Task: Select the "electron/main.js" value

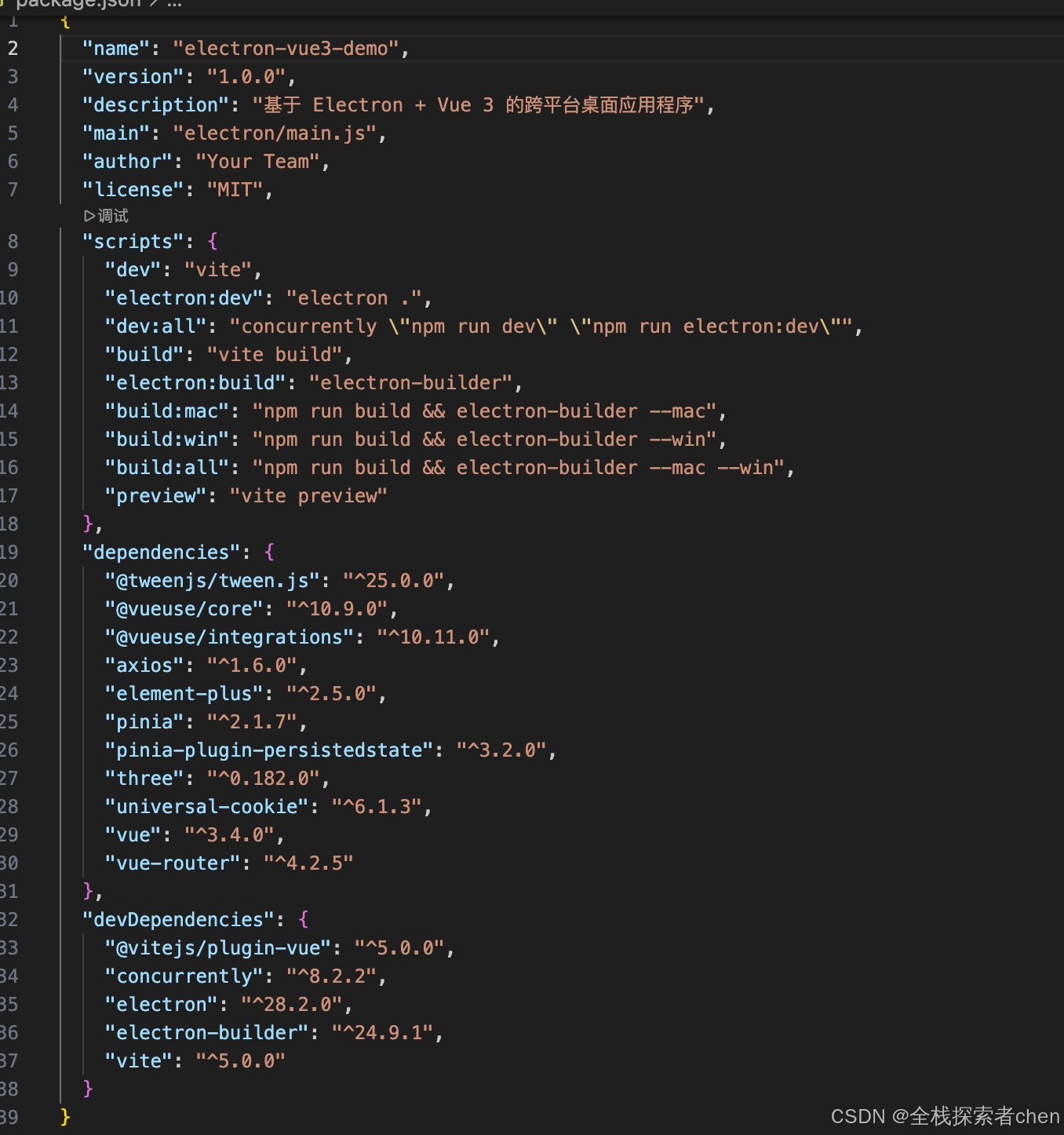Action: click(x=275, y=133)
